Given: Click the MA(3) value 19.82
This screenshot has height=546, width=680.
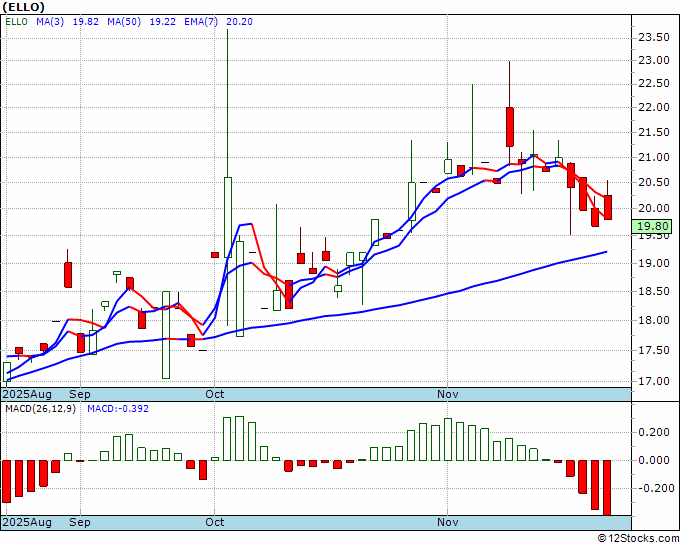Looking at the screenshot, I should (85, 22).
